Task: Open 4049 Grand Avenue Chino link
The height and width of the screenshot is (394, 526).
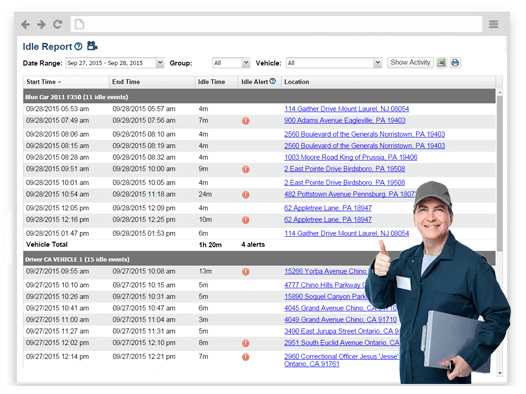Action: tap(340, 320)
